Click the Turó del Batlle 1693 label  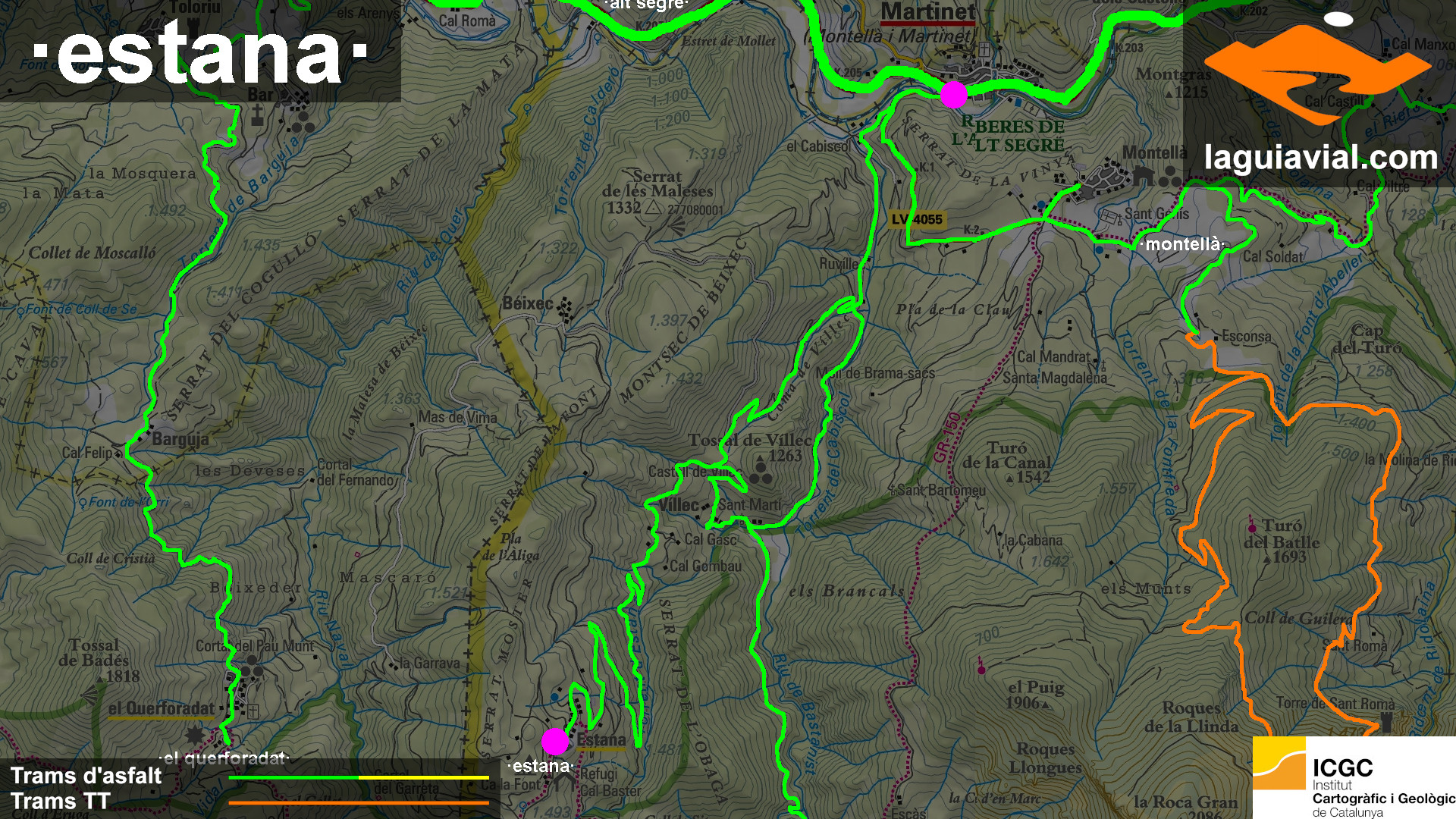click(1282, 541)
